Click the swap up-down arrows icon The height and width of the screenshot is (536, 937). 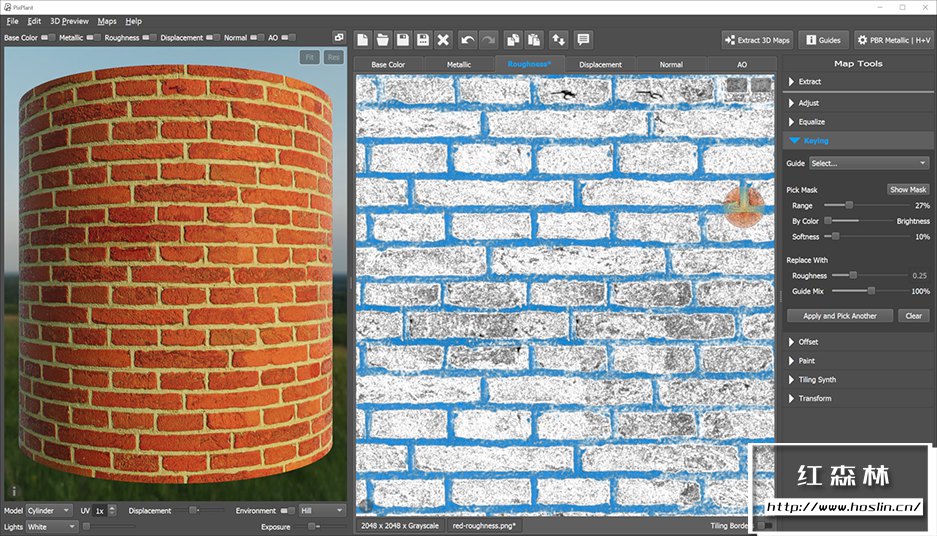coord(558,40)
